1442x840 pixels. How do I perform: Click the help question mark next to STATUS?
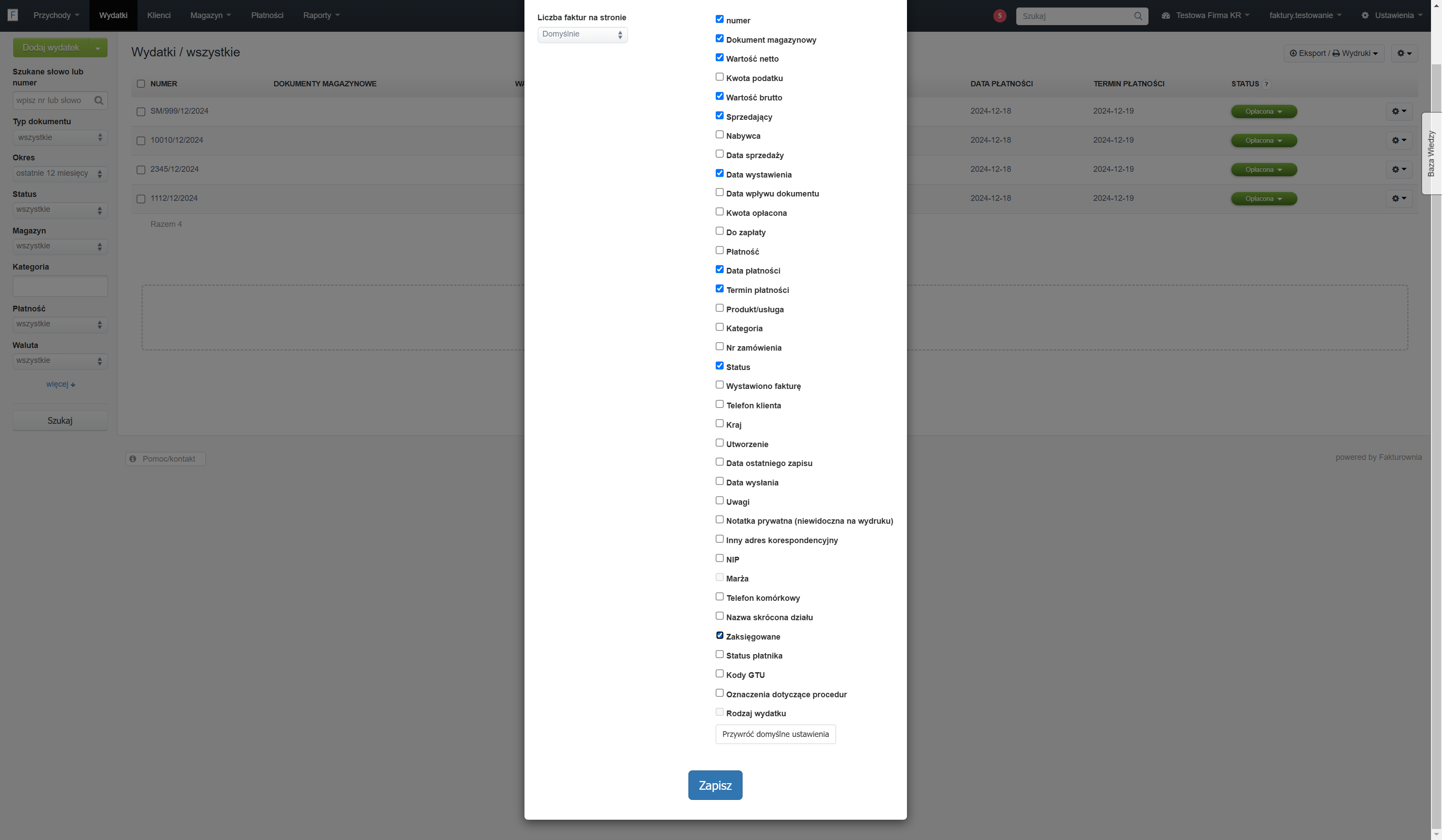click(x=1266, y=84)
